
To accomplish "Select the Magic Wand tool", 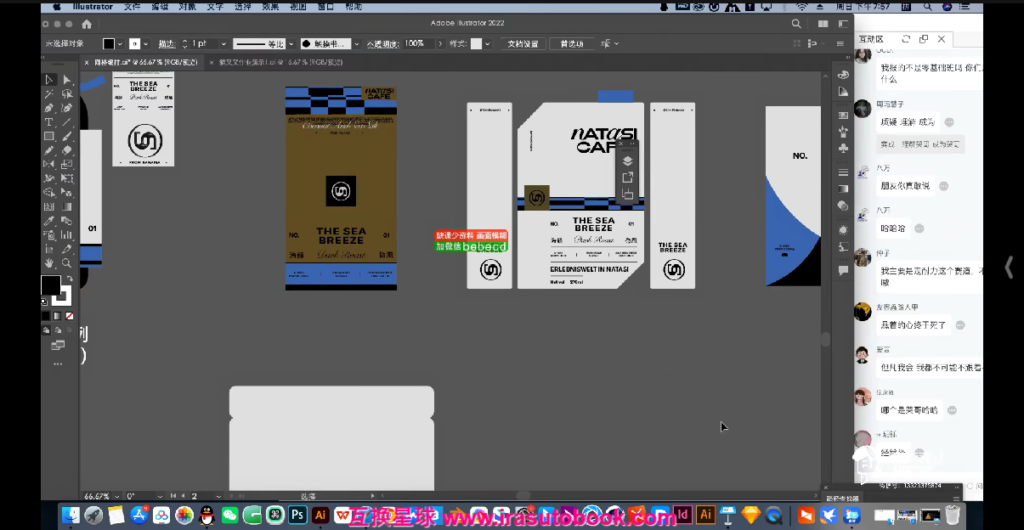I will [x=49, y=94].
